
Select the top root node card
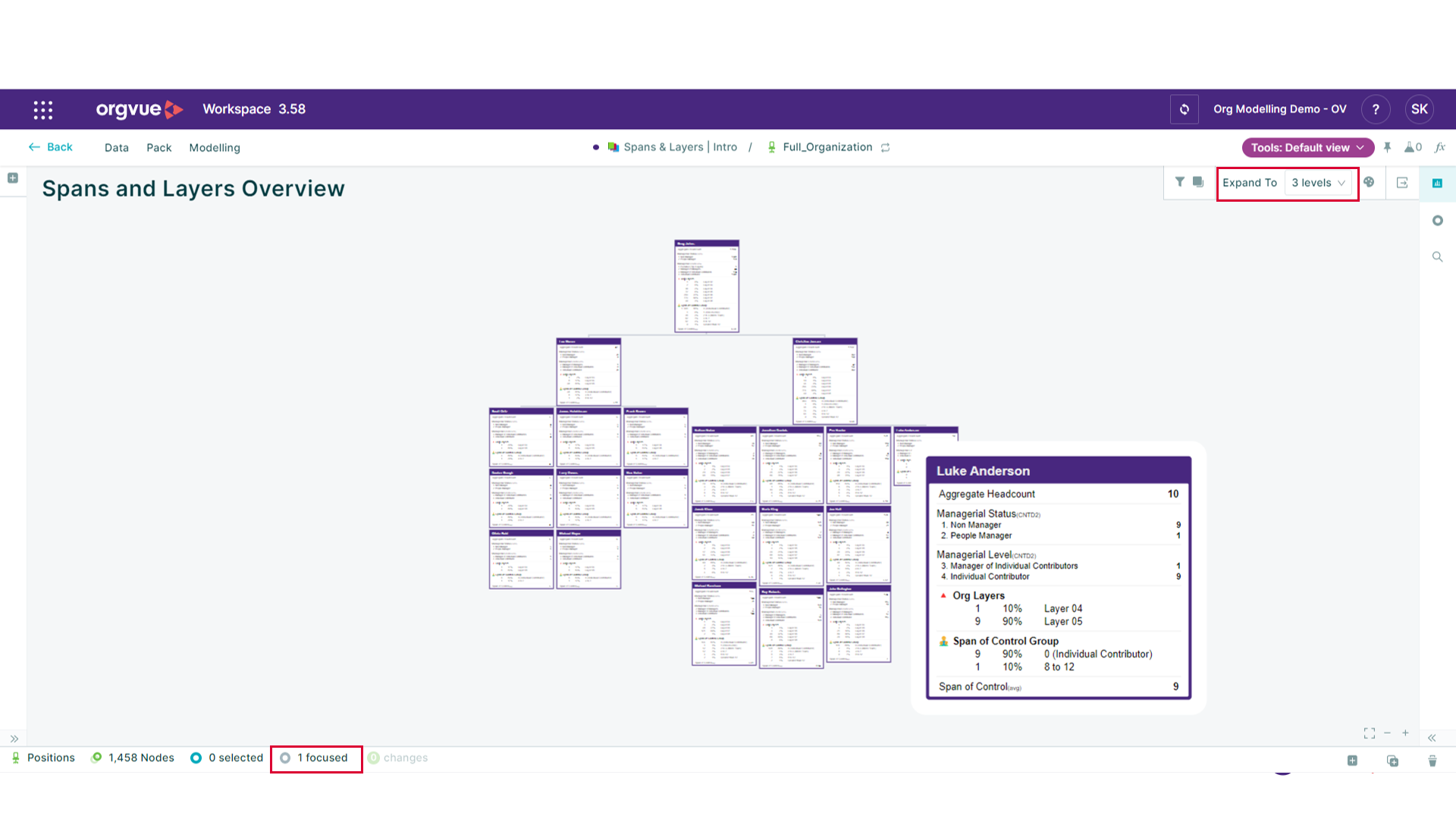click(707, 287)
